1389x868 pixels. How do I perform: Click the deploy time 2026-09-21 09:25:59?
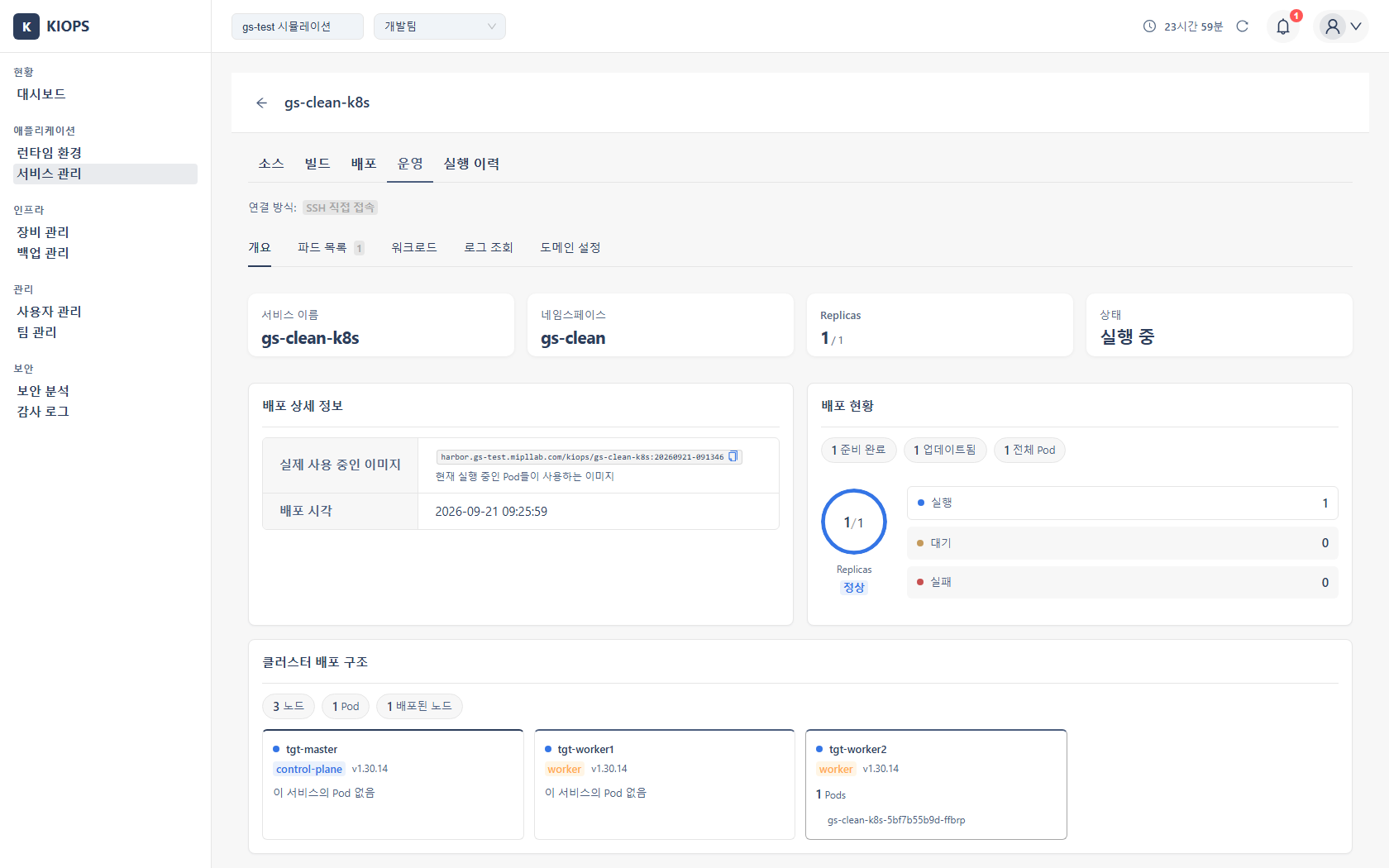491,512
